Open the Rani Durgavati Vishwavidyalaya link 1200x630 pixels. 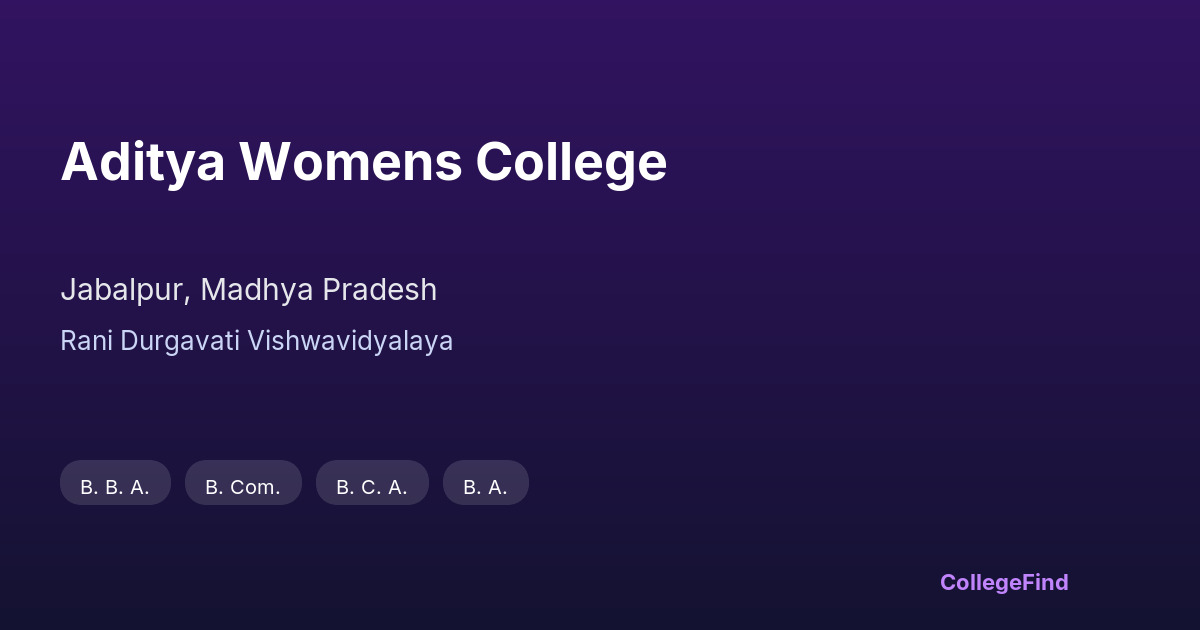(256, 341)
